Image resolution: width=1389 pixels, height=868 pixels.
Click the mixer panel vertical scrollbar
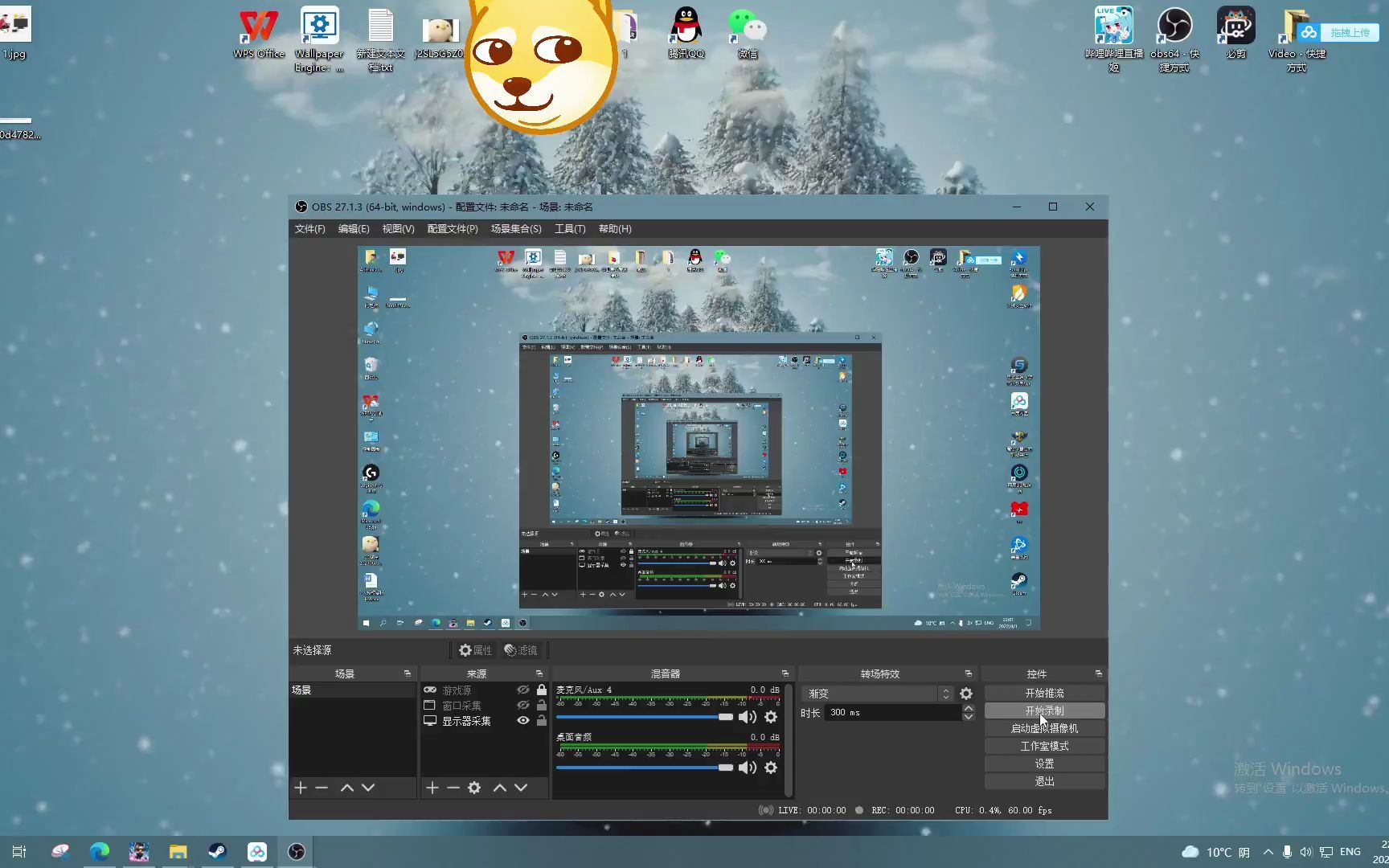789,739
